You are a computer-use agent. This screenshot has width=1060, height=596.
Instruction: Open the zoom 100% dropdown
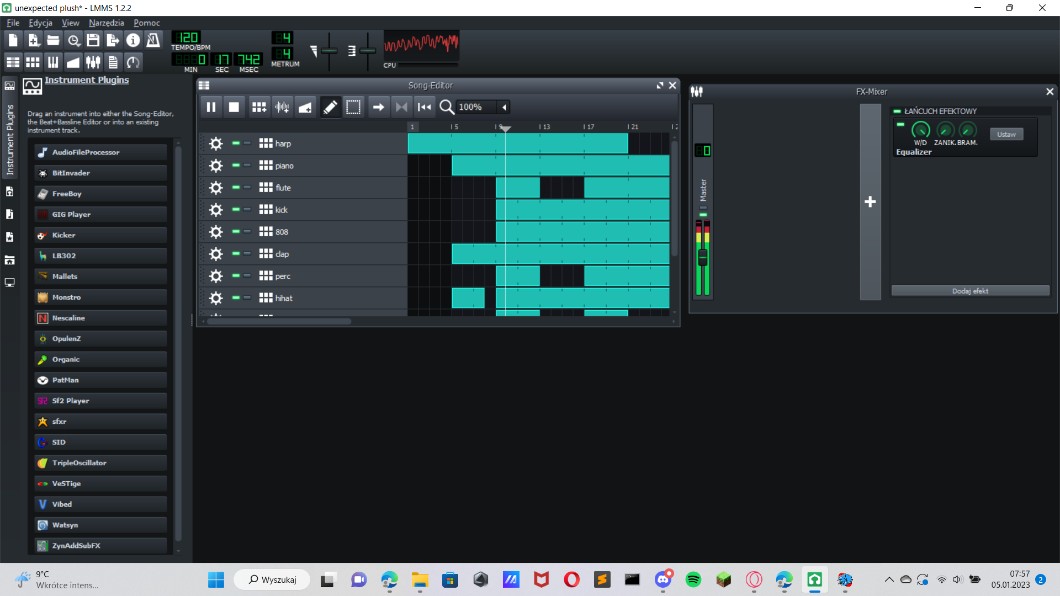coord(504,107)
